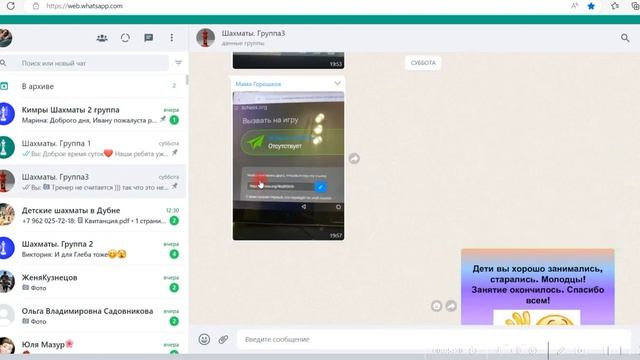Click the magnifier icon in the chat list search
Viewport: 640px width, 360px height.
[3, 63]
